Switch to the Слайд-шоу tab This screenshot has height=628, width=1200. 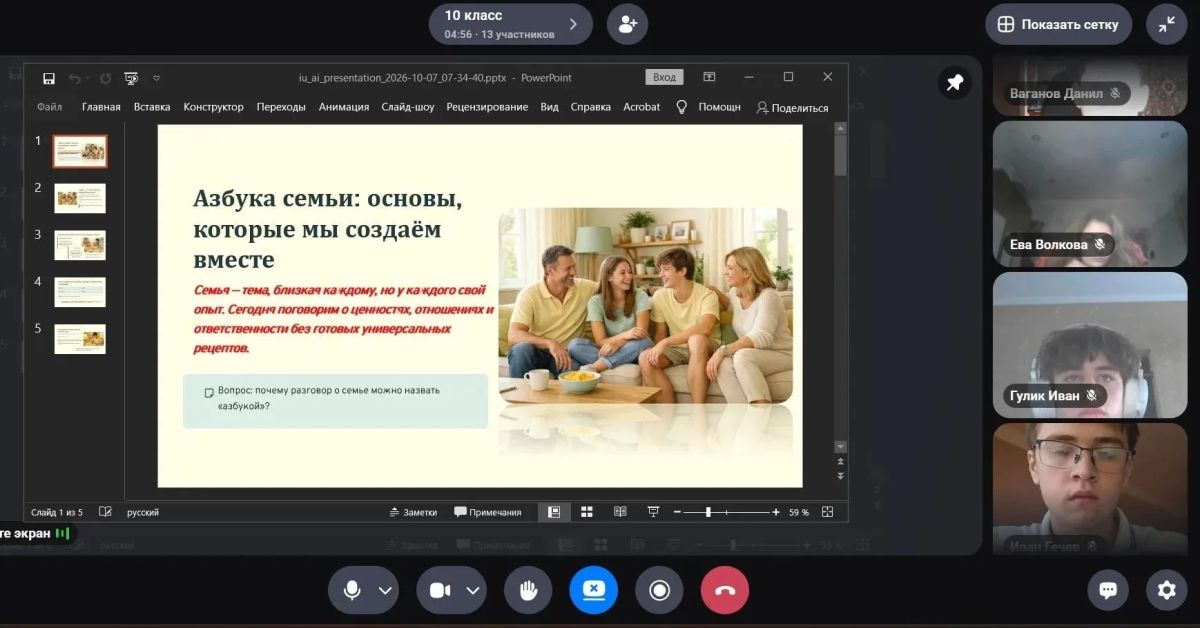click(x=408, y=107)
